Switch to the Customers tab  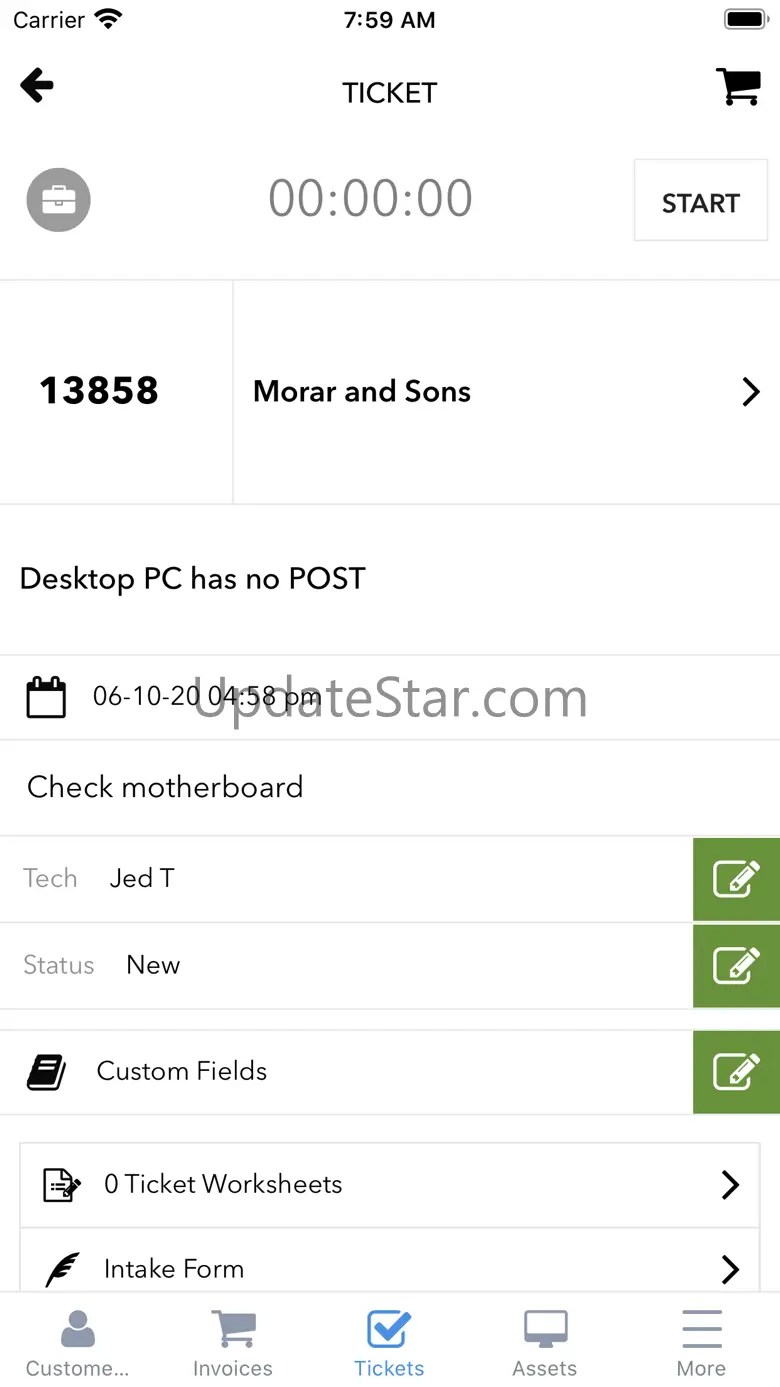[x=77, y=1343]
